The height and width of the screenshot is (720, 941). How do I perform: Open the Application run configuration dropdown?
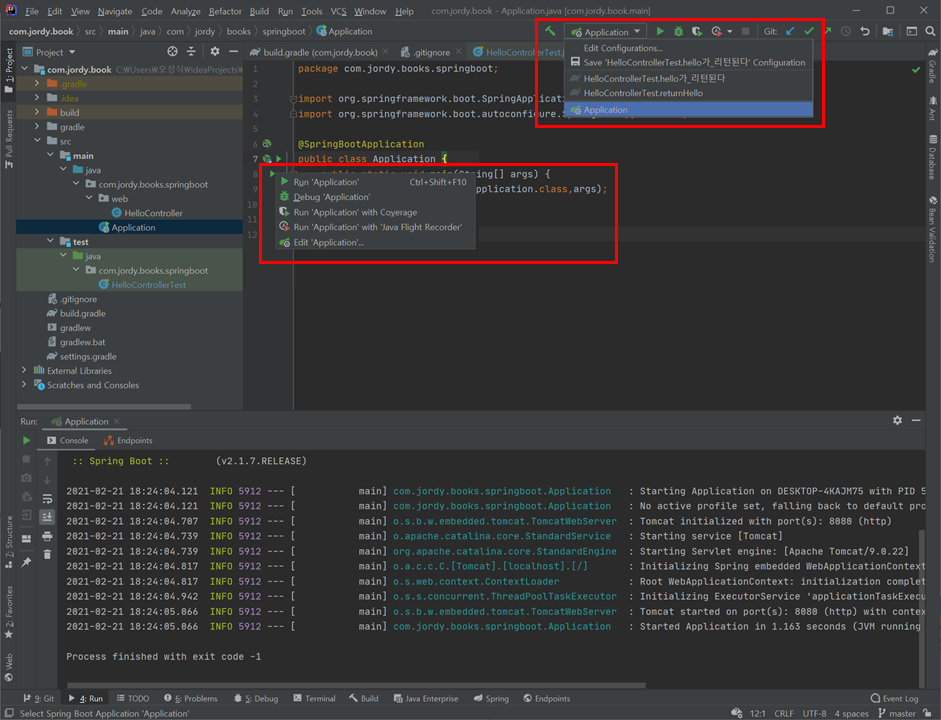605,32
